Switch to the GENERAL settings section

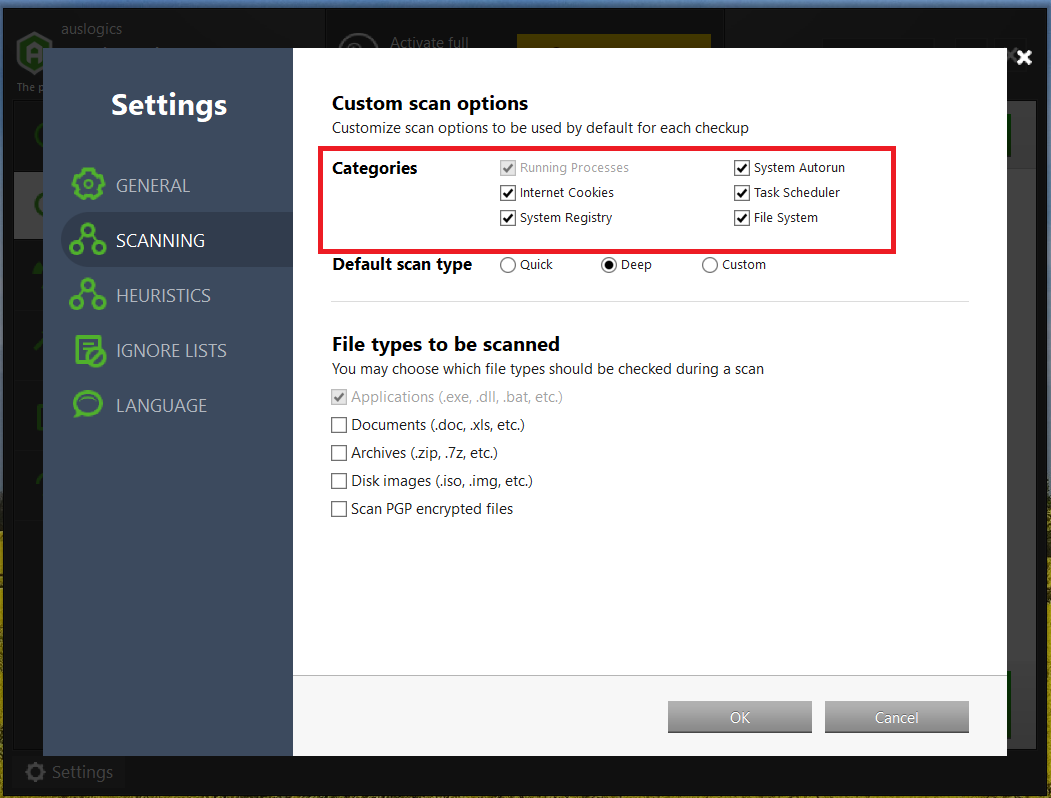[x=153, y=185]
